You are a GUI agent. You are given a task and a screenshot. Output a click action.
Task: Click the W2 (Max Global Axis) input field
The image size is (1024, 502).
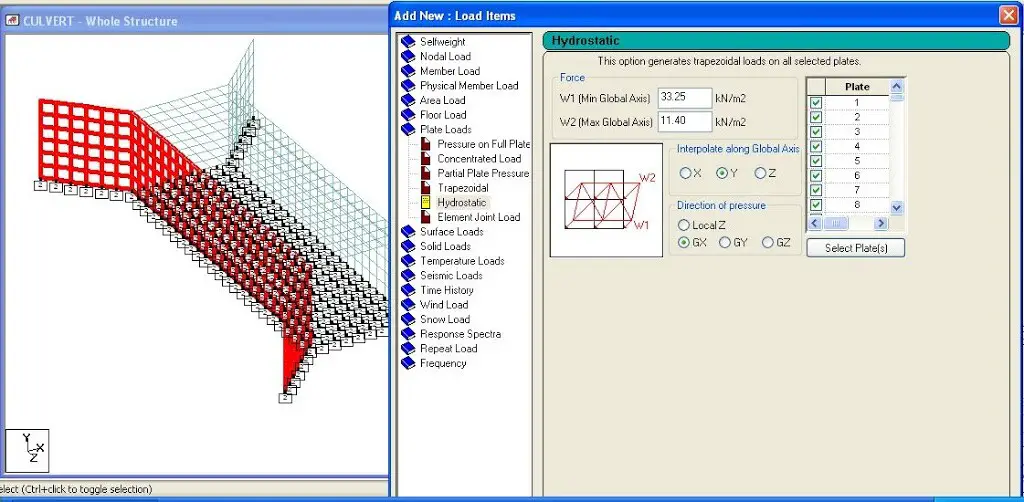(684, 121)
